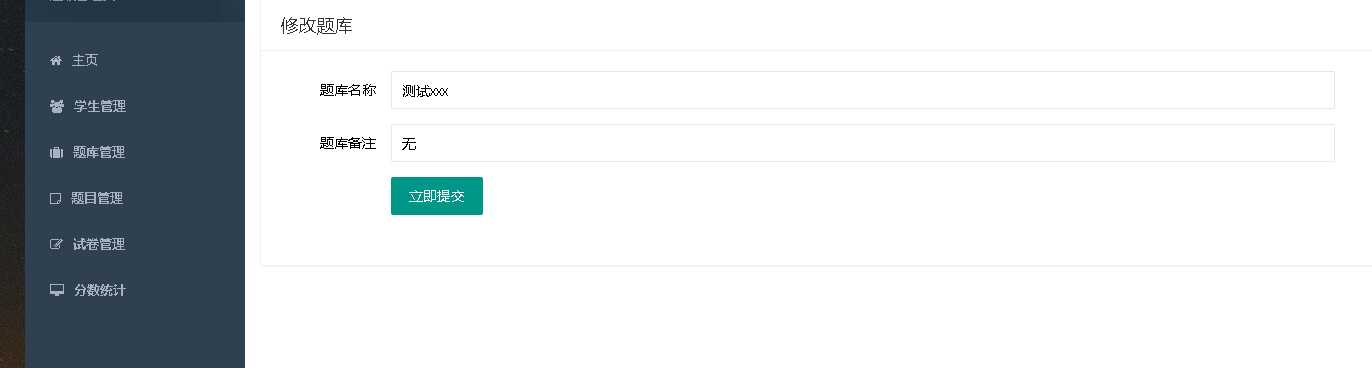Click the 修改题库 panel heading

click(x=316, y=26)
